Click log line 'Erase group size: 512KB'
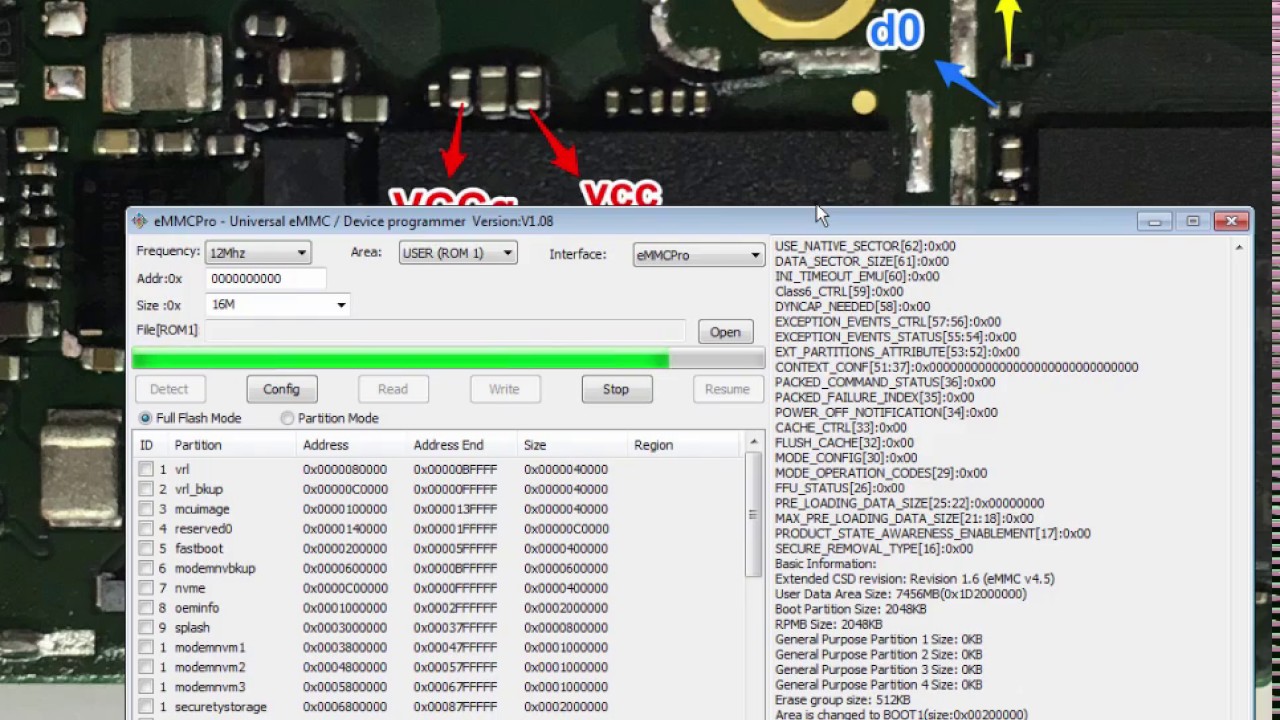Viewport: 1280px width, 720px height. point(842,700)
